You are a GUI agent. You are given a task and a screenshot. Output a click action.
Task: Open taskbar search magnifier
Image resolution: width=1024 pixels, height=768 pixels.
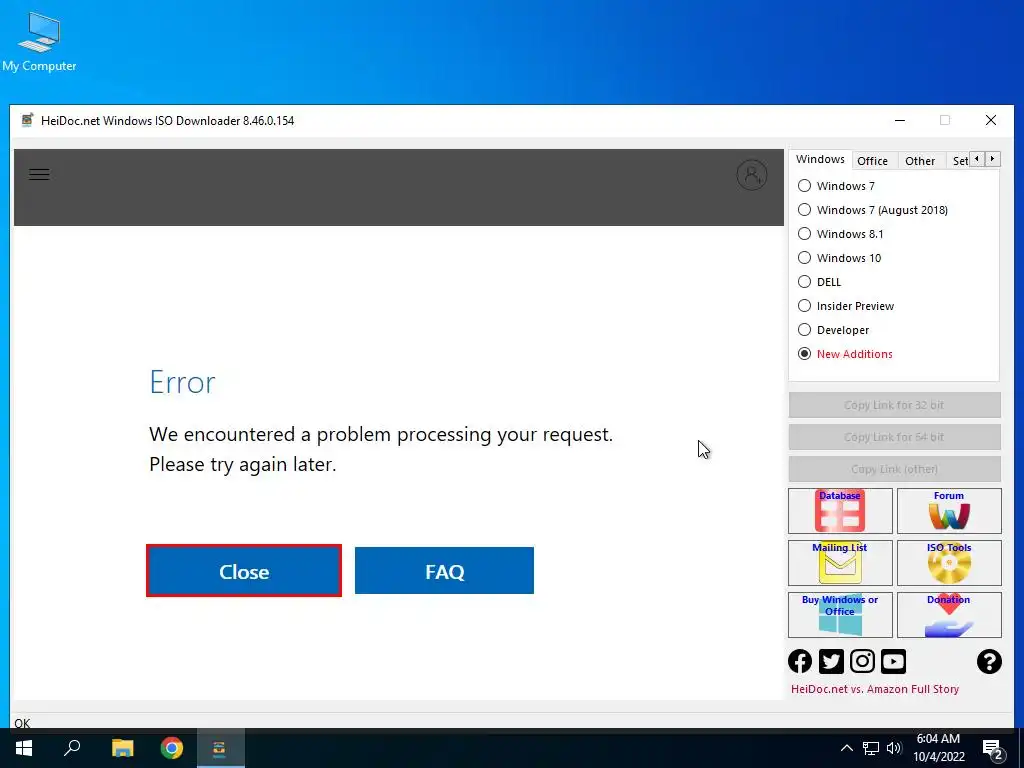(x=72, y=748)
